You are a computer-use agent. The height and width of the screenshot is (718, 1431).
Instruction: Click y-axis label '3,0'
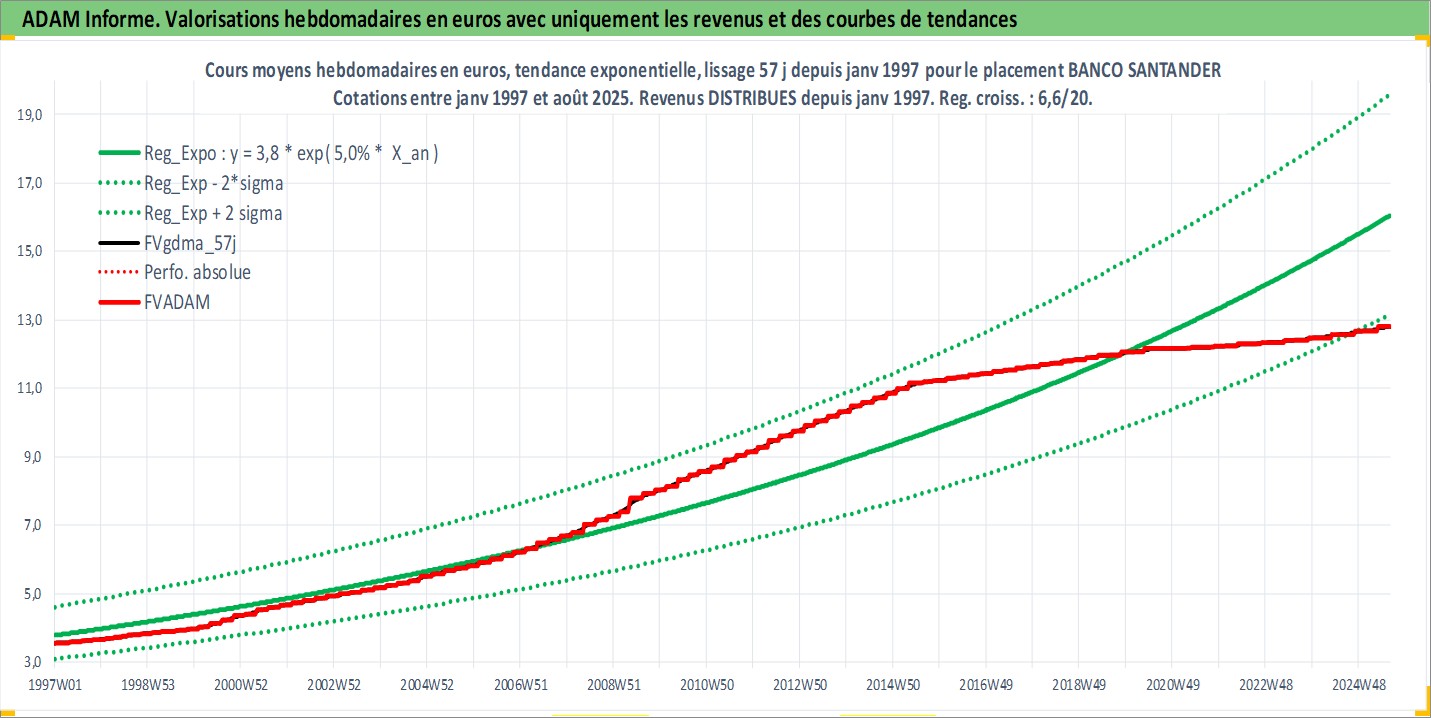pyautogui.click(x=32, y=662)
